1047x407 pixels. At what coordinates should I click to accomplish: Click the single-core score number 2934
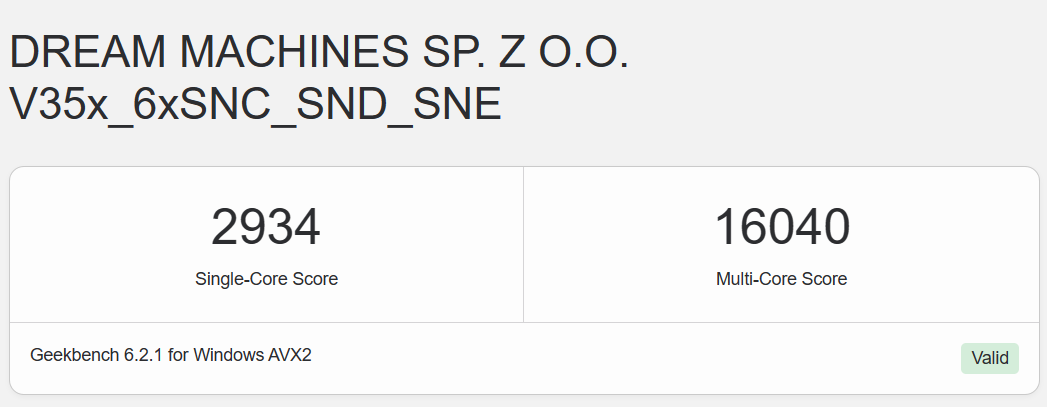[x=265, y=227]
